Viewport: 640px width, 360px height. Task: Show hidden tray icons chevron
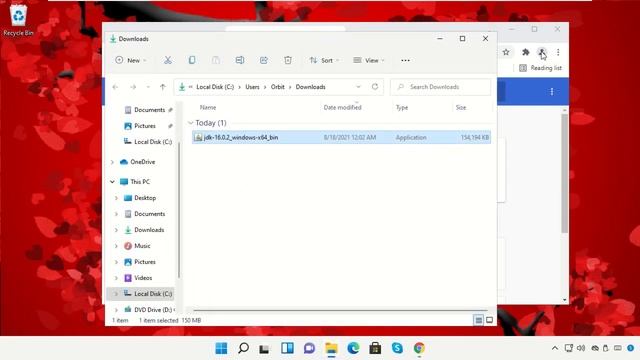pyautogui.click(x=555, y=348)
